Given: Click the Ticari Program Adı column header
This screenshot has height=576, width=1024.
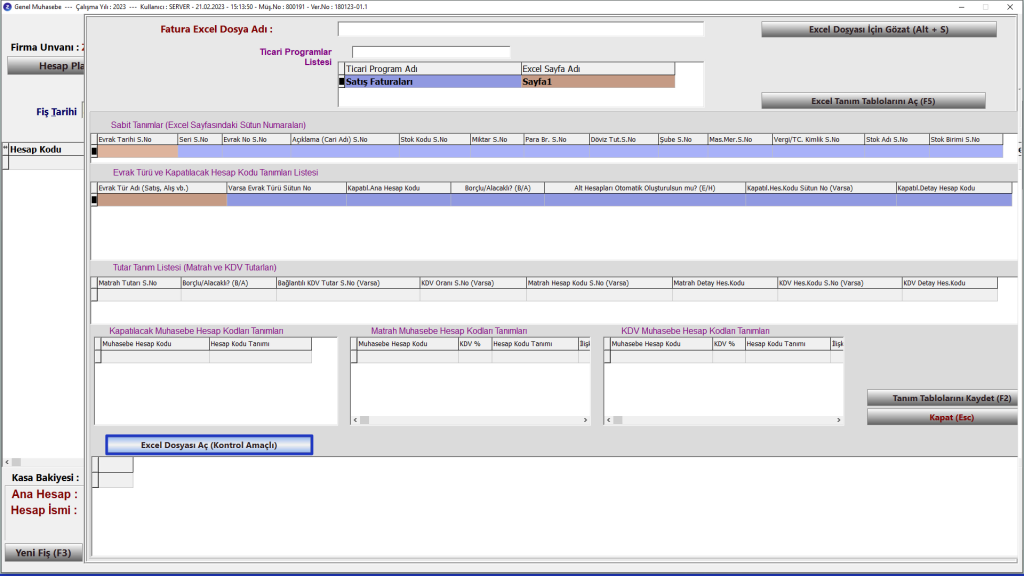Looking at the screenshot, I should point(431,69).
